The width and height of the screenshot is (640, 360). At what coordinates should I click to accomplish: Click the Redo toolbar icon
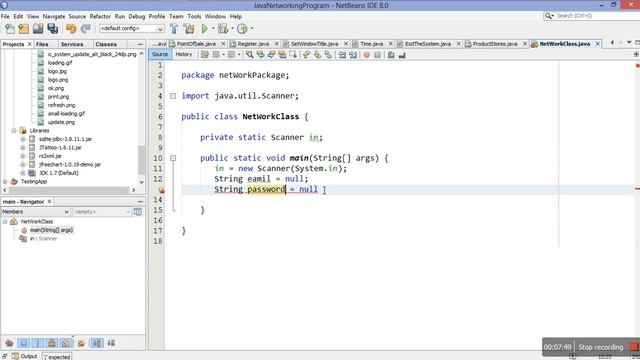pos(85,29)
